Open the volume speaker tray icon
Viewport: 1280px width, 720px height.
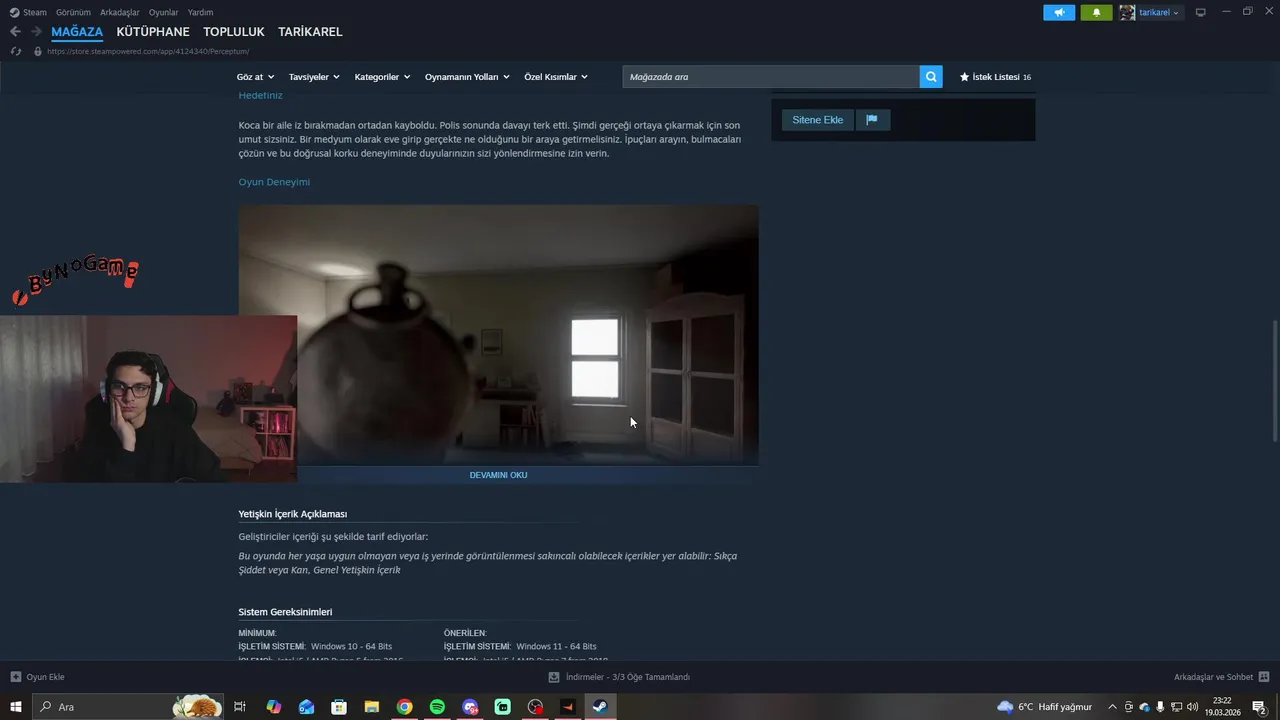[1192, 707]
